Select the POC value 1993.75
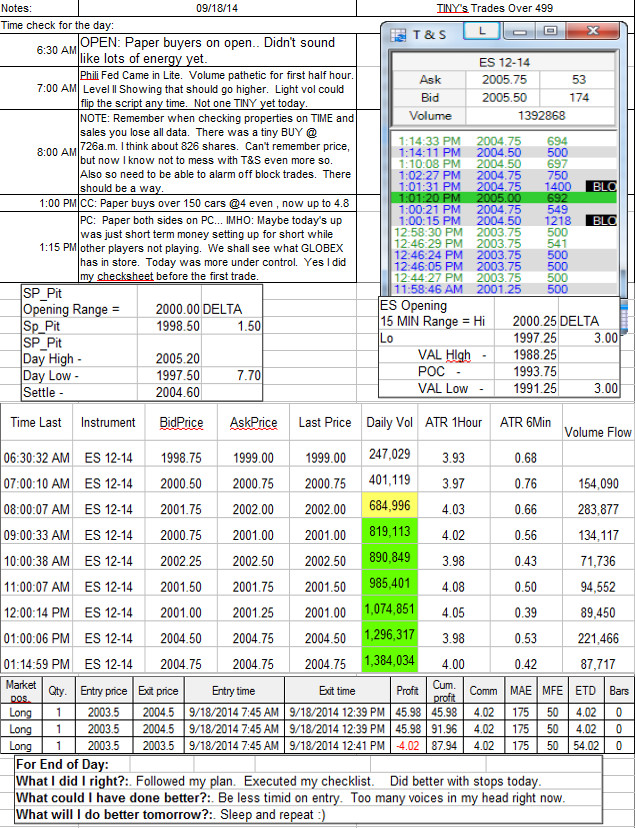The width and height of the screenshot is (635, 828). 526,371
